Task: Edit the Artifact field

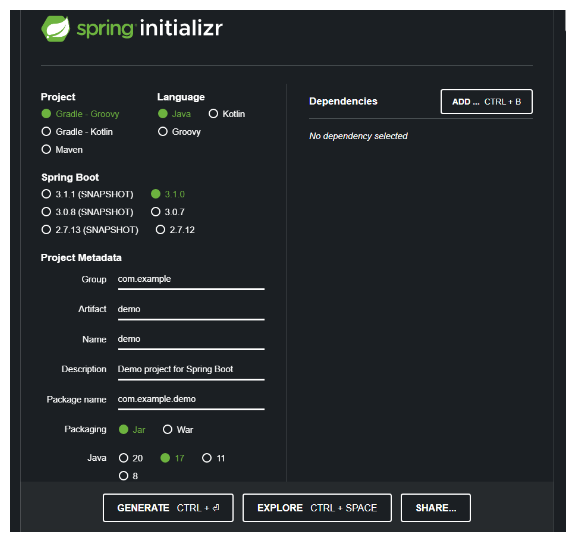Action: [x=191, y=311]
